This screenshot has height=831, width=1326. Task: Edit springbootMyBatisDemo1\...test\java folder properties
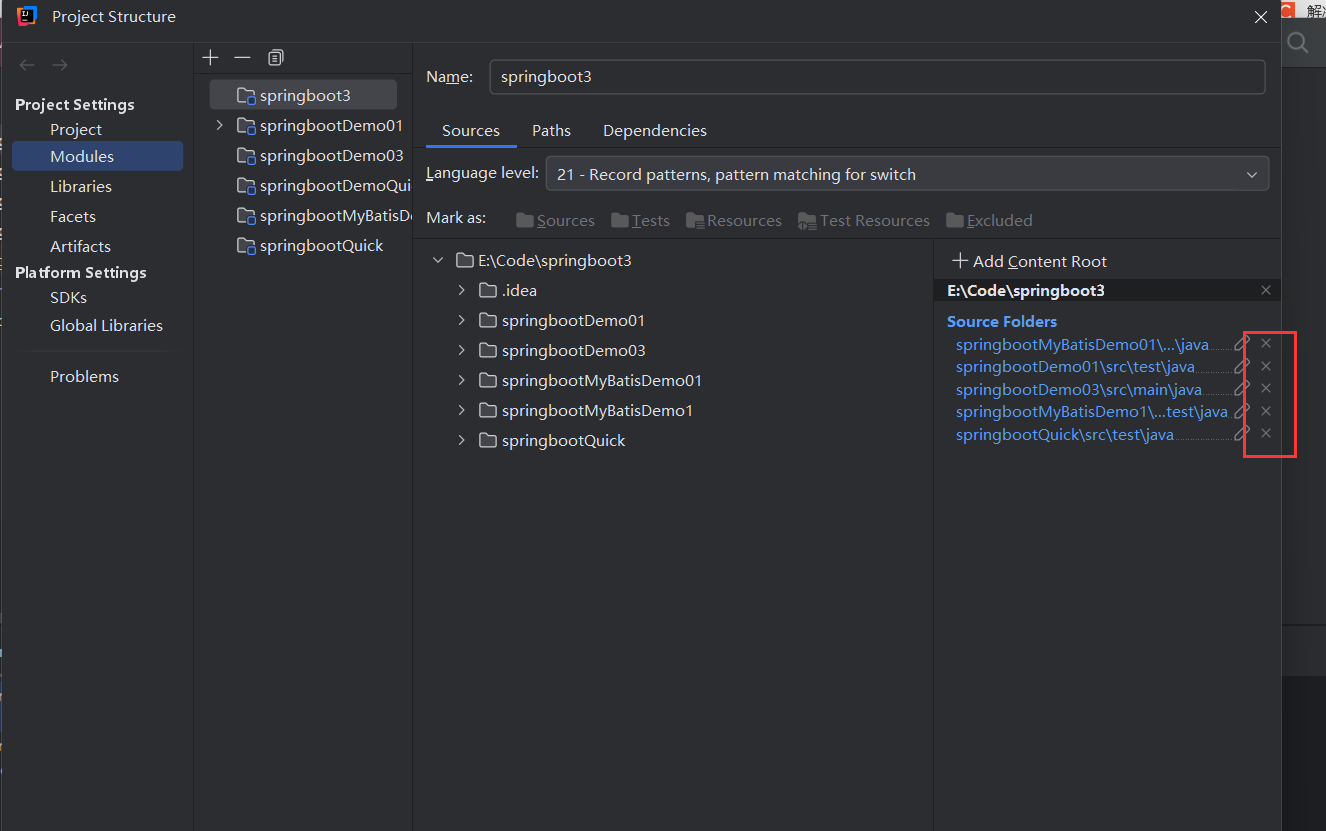1242,411
